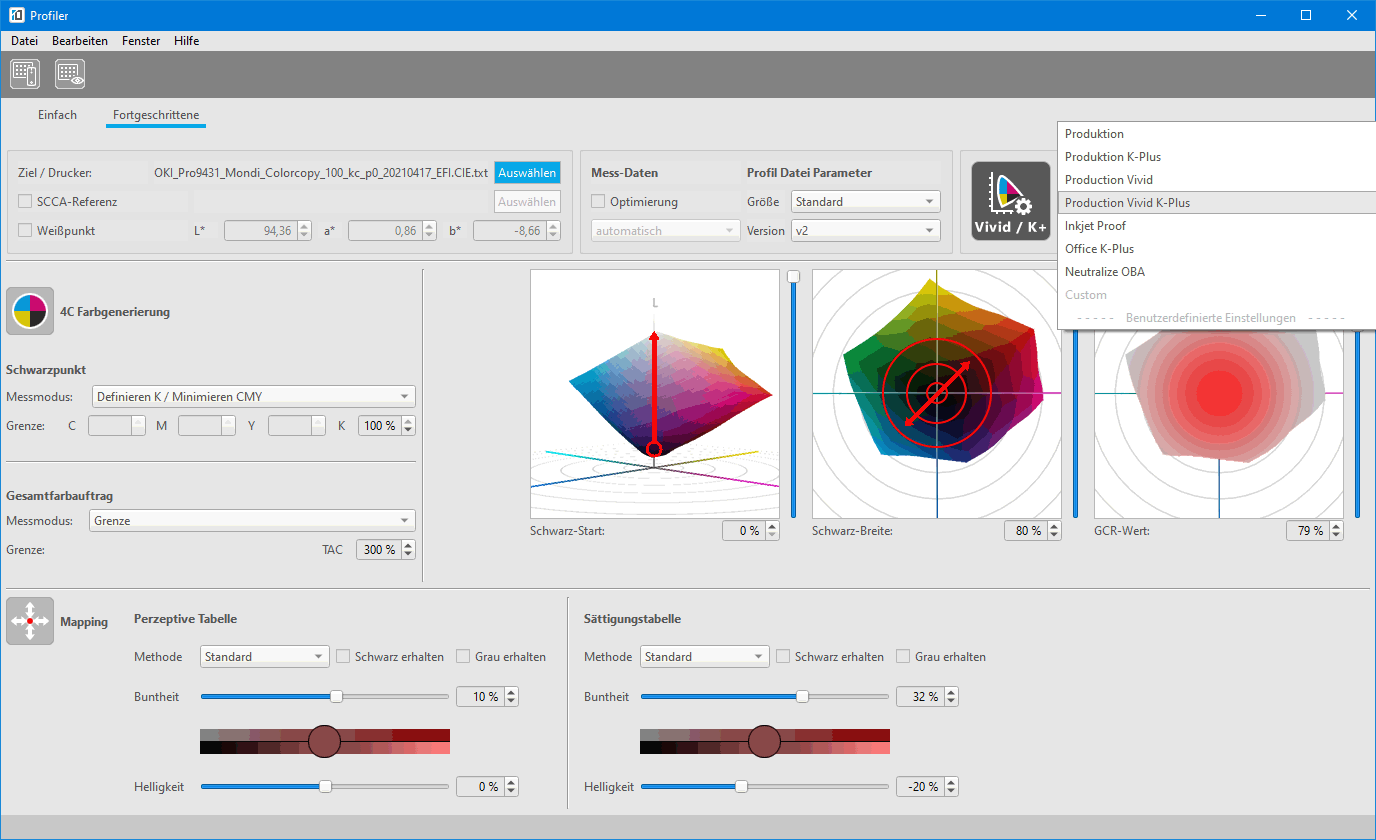Expand the Größe Standard dropdown
This screenshot has height=840, width=1376.
tap(865, 202)
